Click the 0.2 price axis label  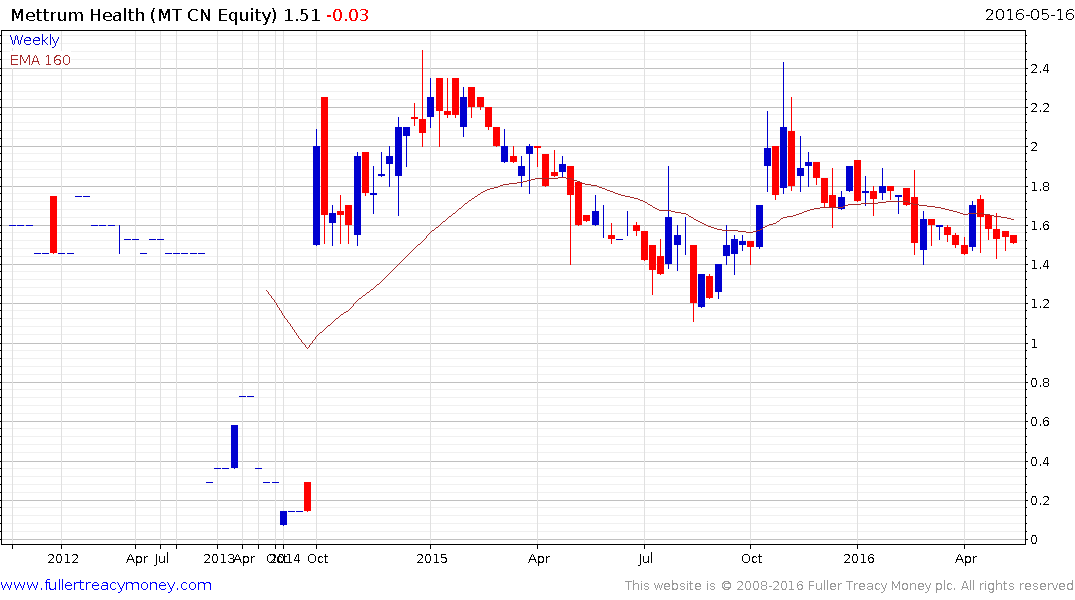click(1039, 501)
